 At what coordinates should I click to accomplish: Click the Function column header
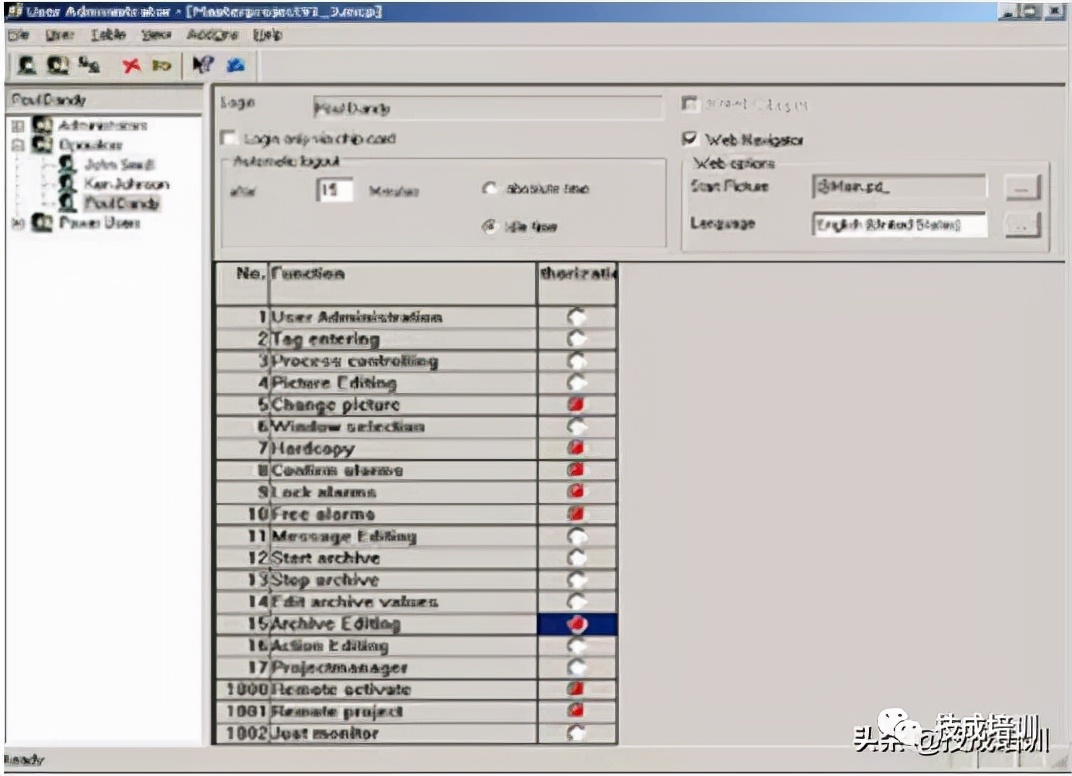(403, 284)
